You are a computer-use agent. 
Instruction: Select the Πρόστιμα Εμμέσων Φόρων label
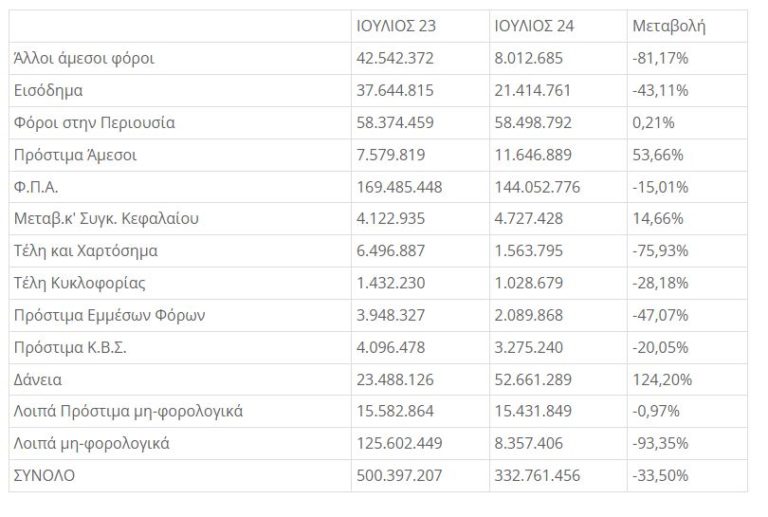109,315
